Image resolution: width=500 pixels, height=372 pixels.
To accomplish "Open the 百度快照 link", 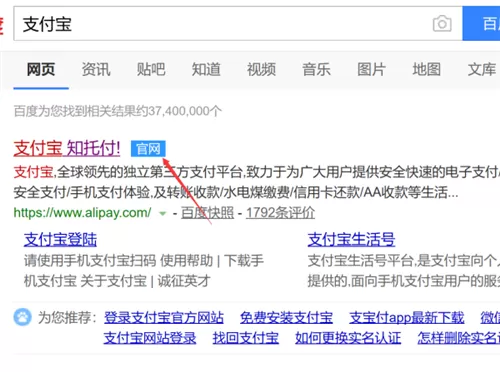I will point(207,213).
